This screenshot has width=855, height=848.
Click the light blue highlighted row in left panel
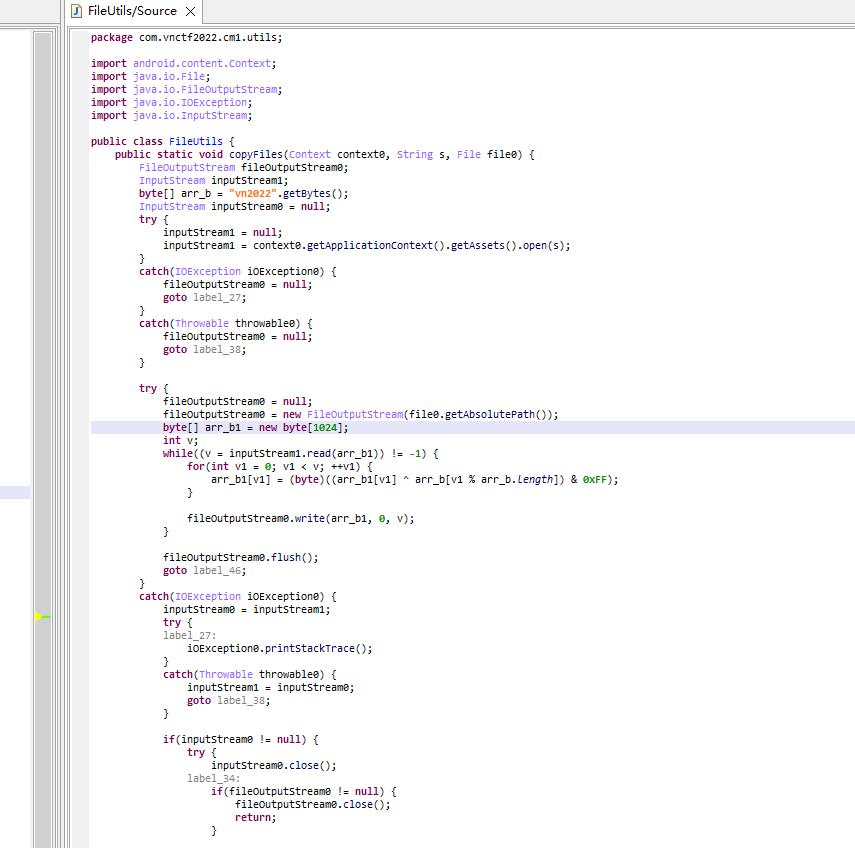15,492
